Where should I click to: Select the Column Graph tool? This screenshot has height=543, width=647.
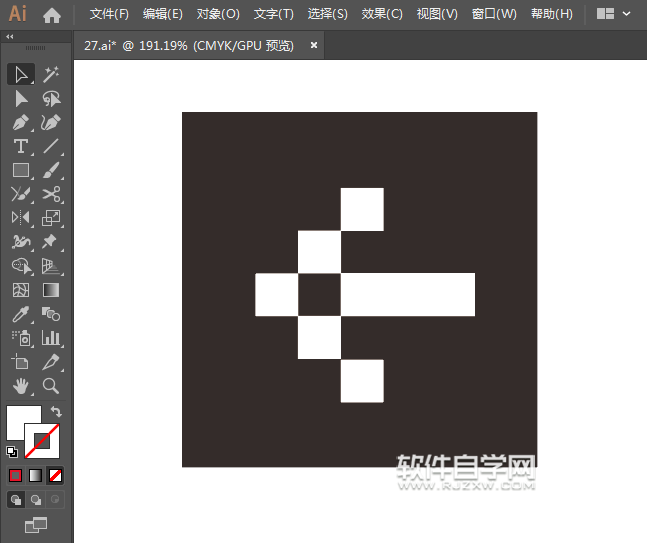[51, 338]
